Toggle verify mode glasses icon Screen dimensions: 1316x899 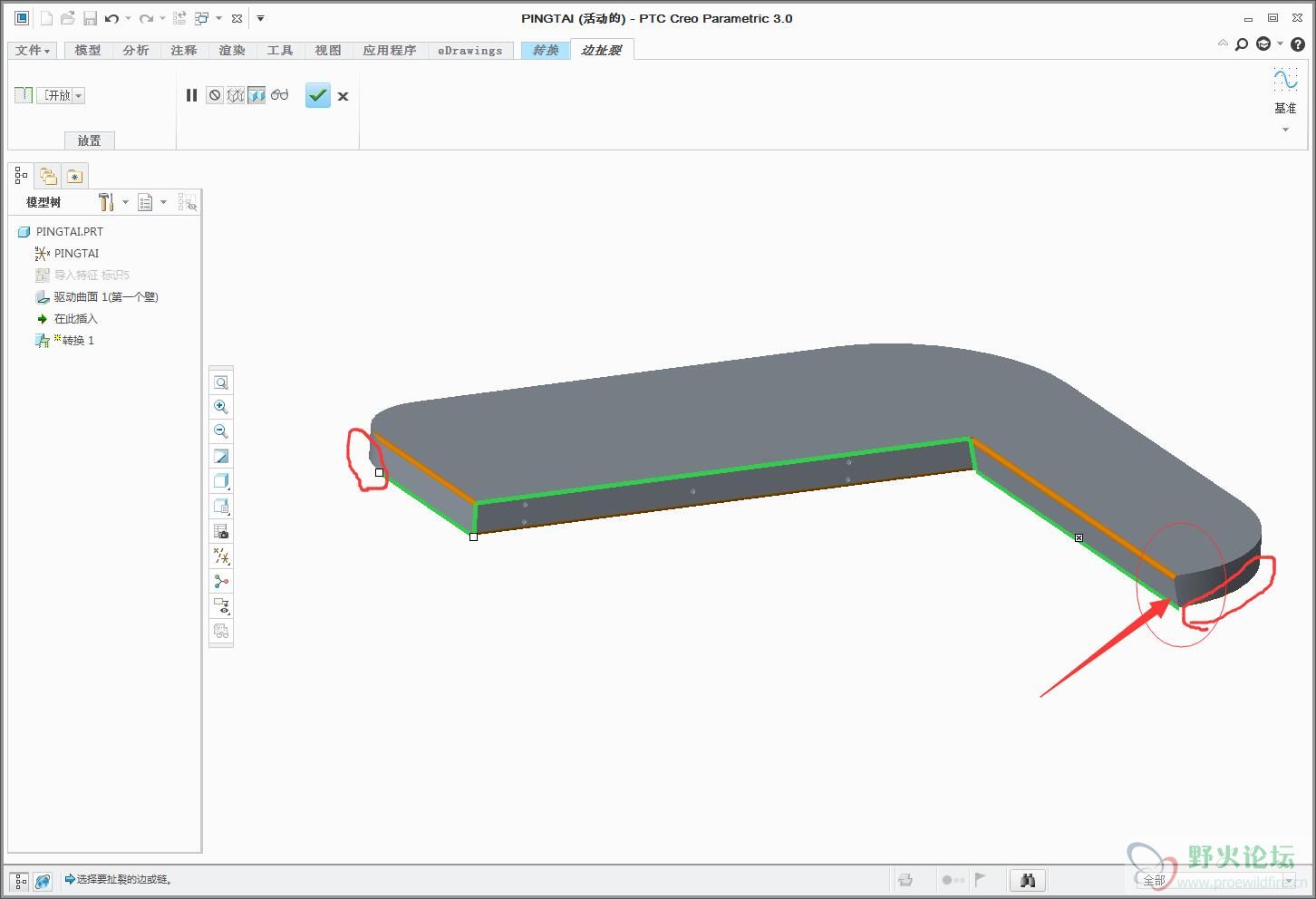[x=279, y=95]
